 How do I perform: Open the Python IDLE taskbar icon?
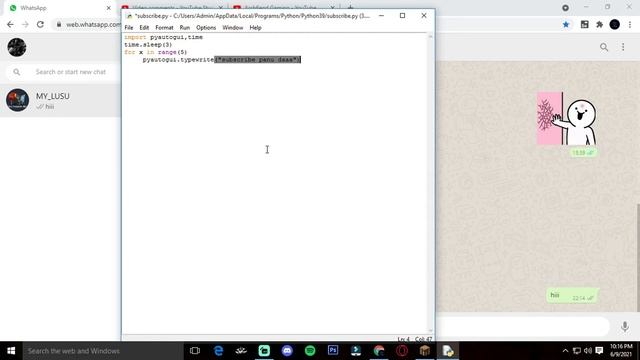[x=448, y=351]
